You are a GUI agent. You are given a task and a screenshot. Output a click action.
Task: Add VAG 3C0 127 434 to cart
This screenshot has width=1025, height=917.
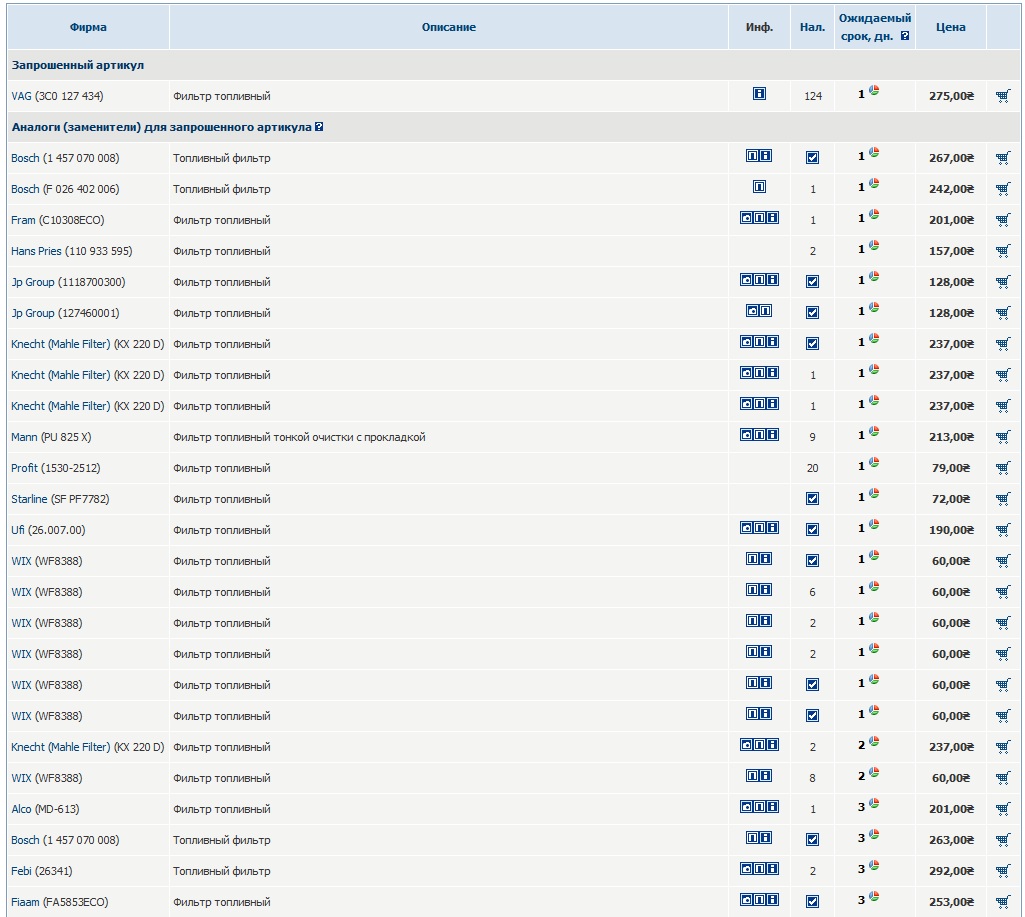(1003, 96)
